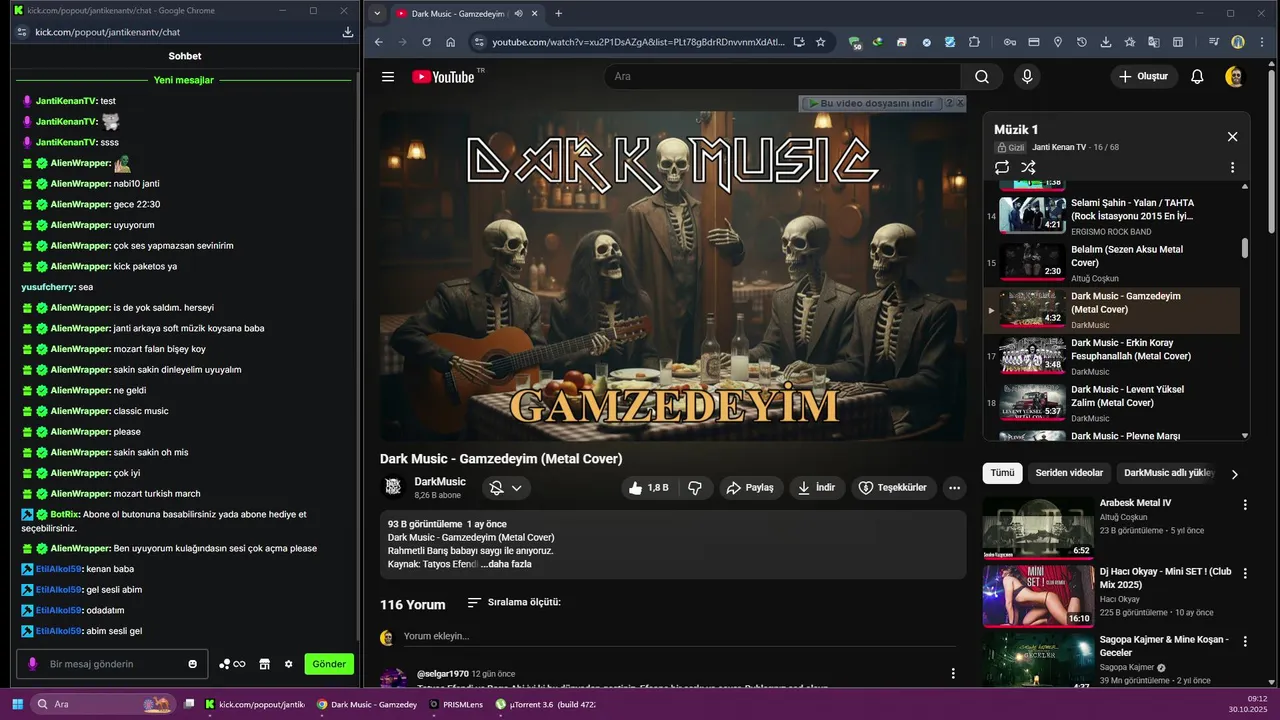Click the Teşekkürler button
The width and height of the screenshot is (1280, 720).
point(893,488)
